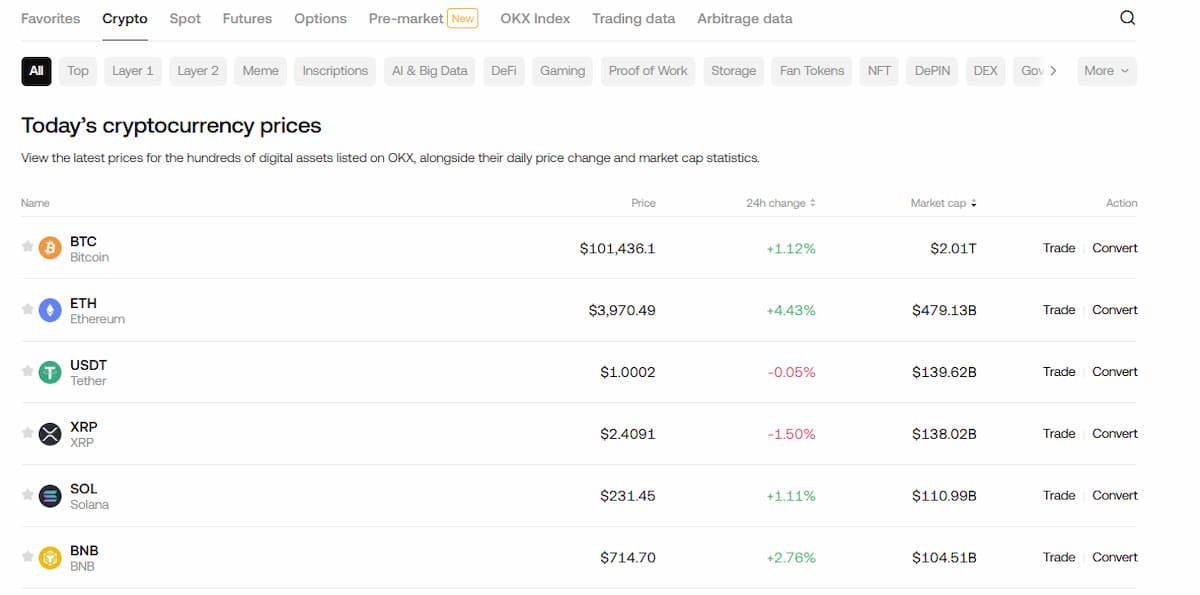Favorite XRP with its star

[28, 432]
